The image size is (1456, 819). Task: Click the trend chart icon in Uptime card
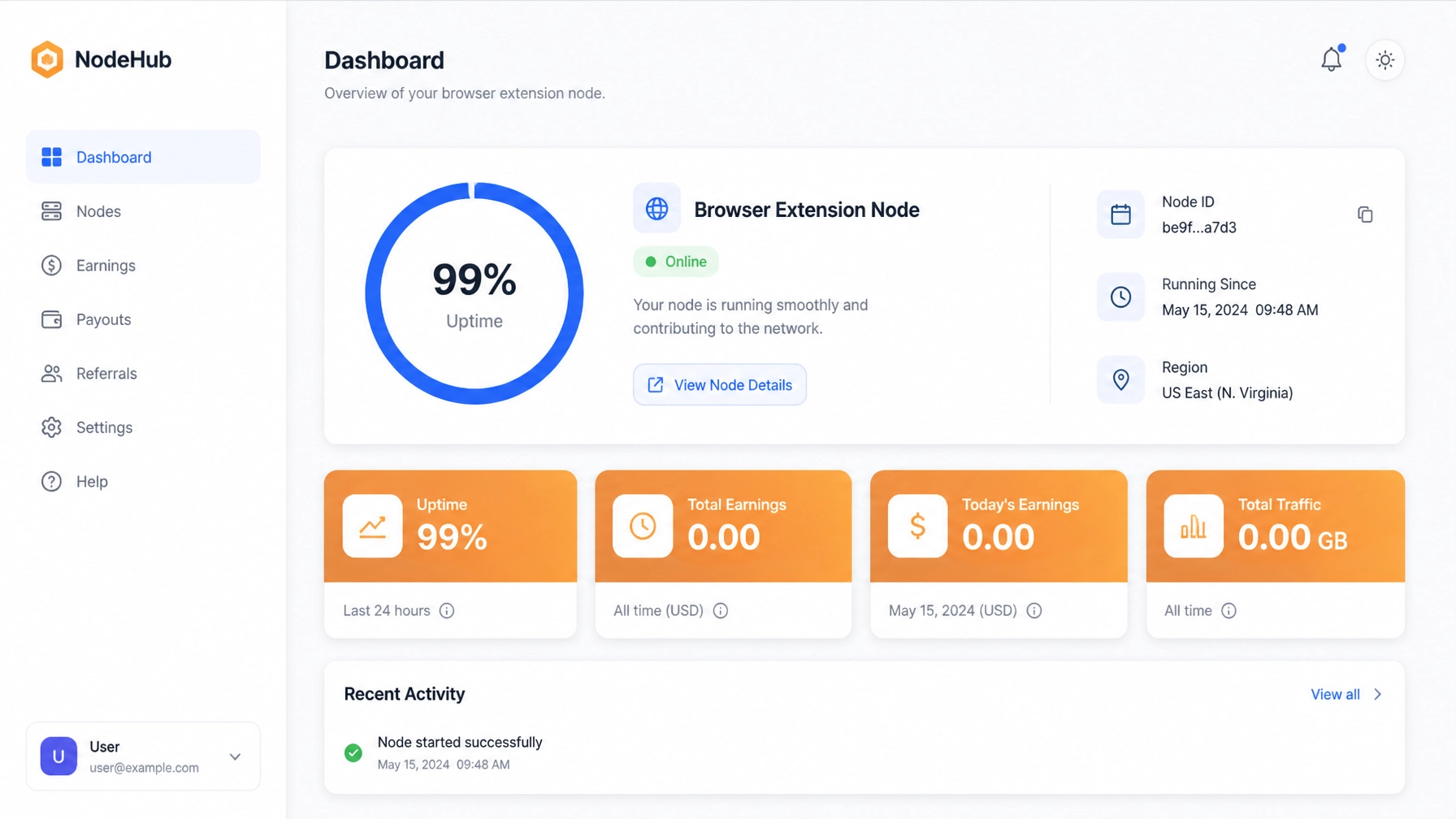click(372, 526)
